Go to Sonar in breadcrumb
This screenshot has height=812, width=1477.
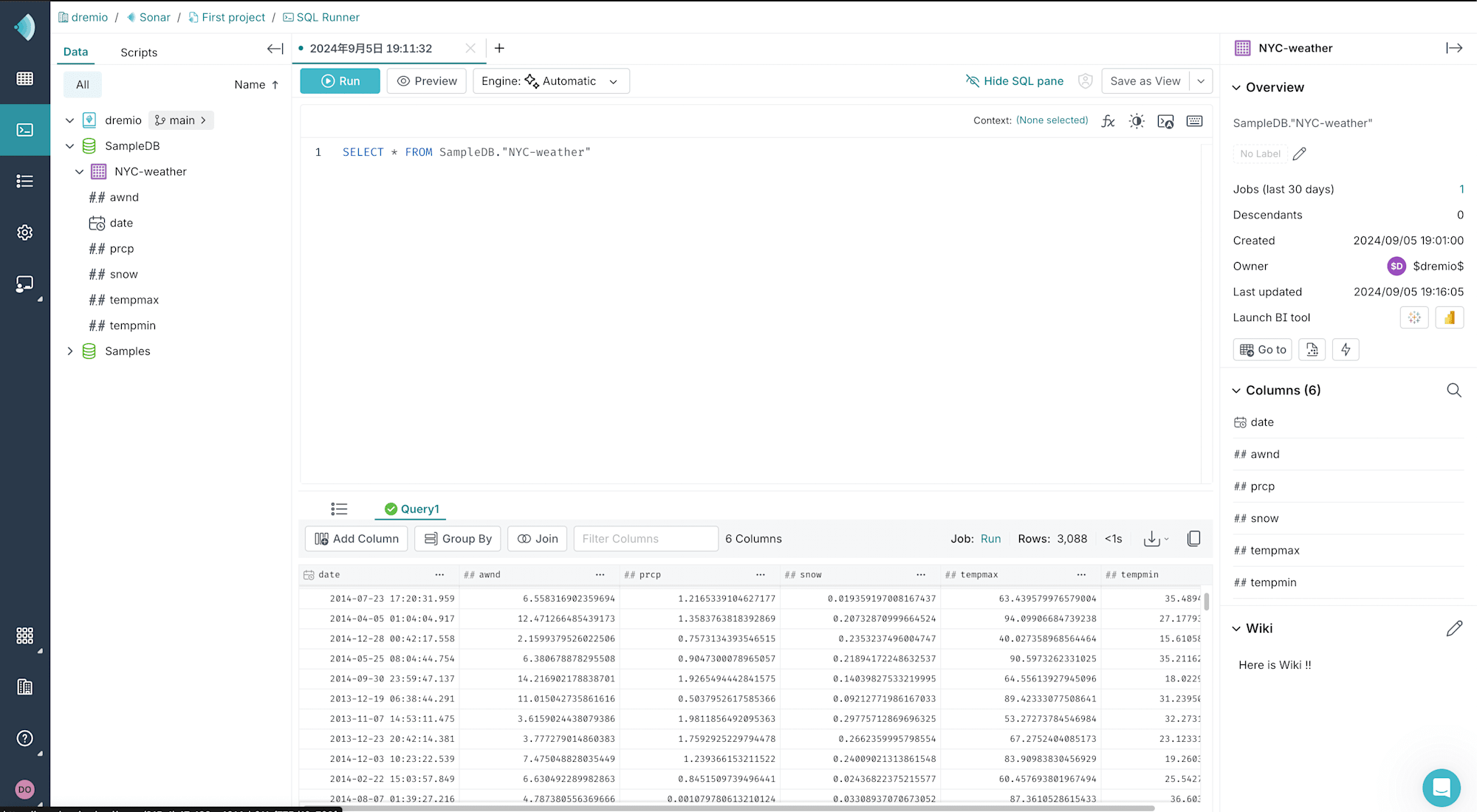click(x=148, y=17)
